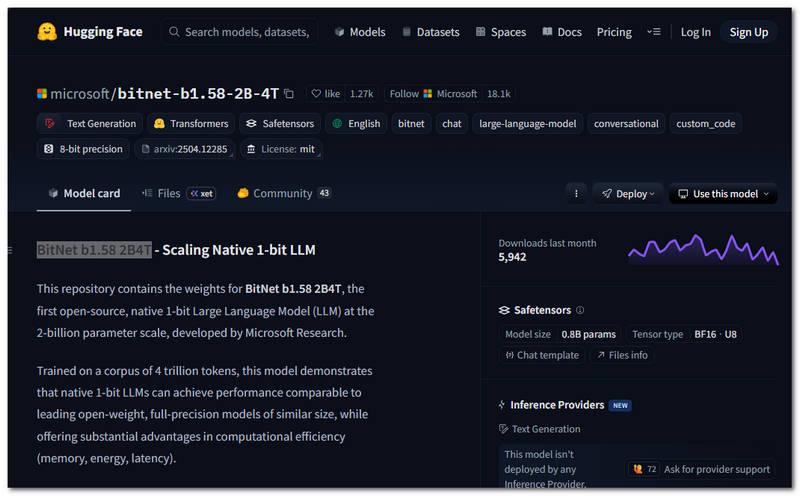Click the xet badge
Viewport: 800px width, 496px height.
202,194
